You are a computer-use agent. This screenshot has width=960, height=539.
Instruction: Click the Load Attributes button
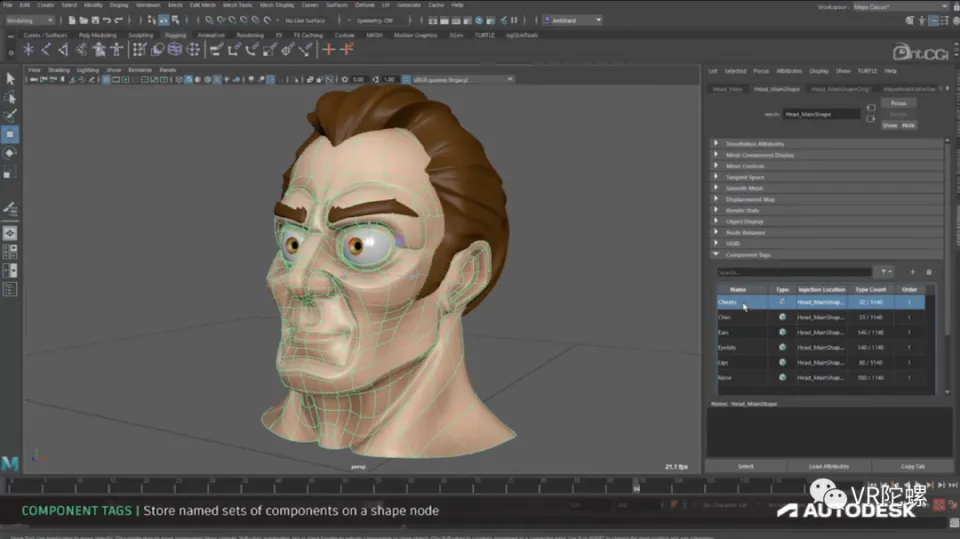[x=829, y=466]
